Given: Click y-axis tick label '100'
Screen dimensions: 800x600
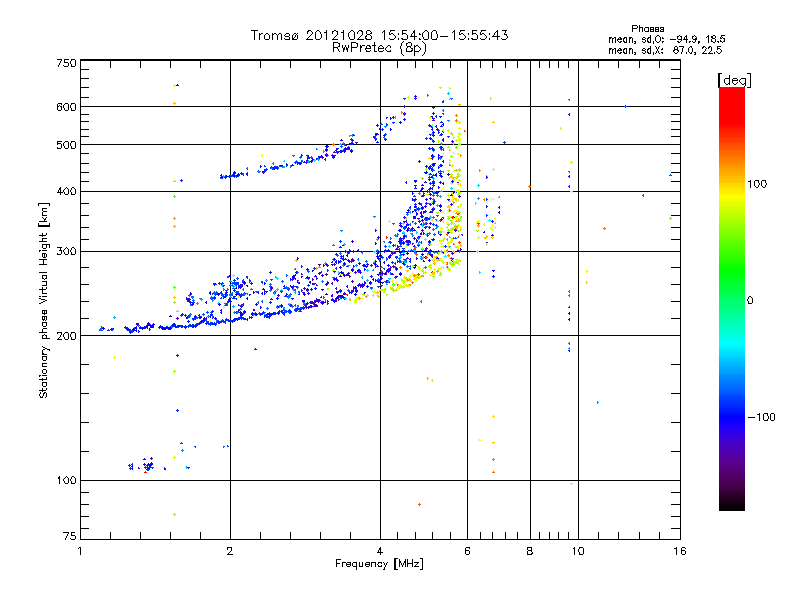Looking at the screenshot, I should [x=66, y=480].
